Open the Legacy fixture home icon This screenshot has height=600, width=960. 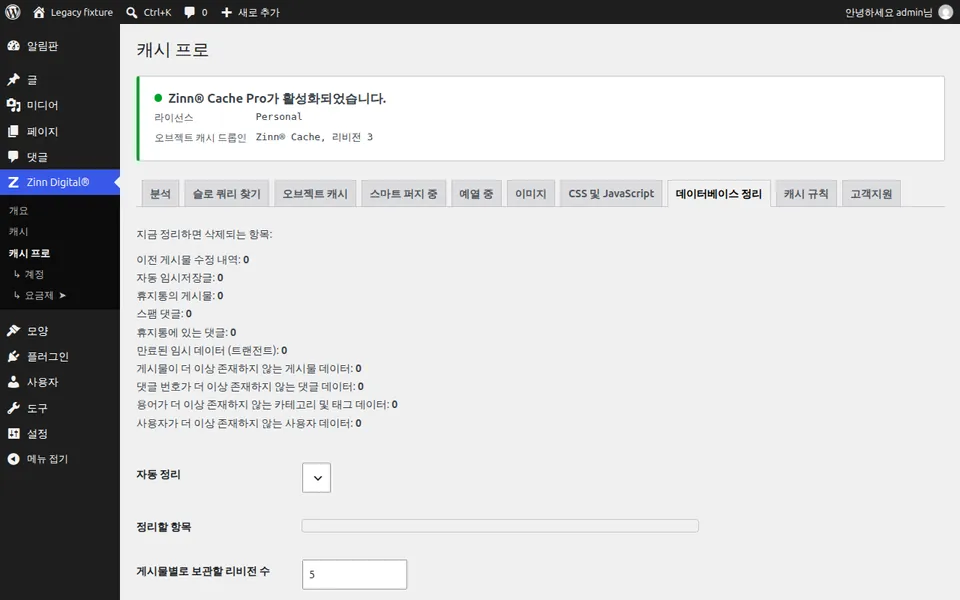tap(39, 12)
